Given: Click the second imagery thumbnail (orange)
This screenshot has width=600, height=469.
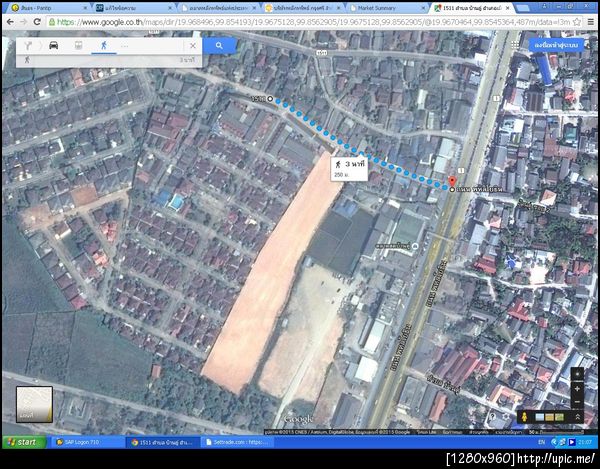Looking at the screenshot, I should (550, 417).
